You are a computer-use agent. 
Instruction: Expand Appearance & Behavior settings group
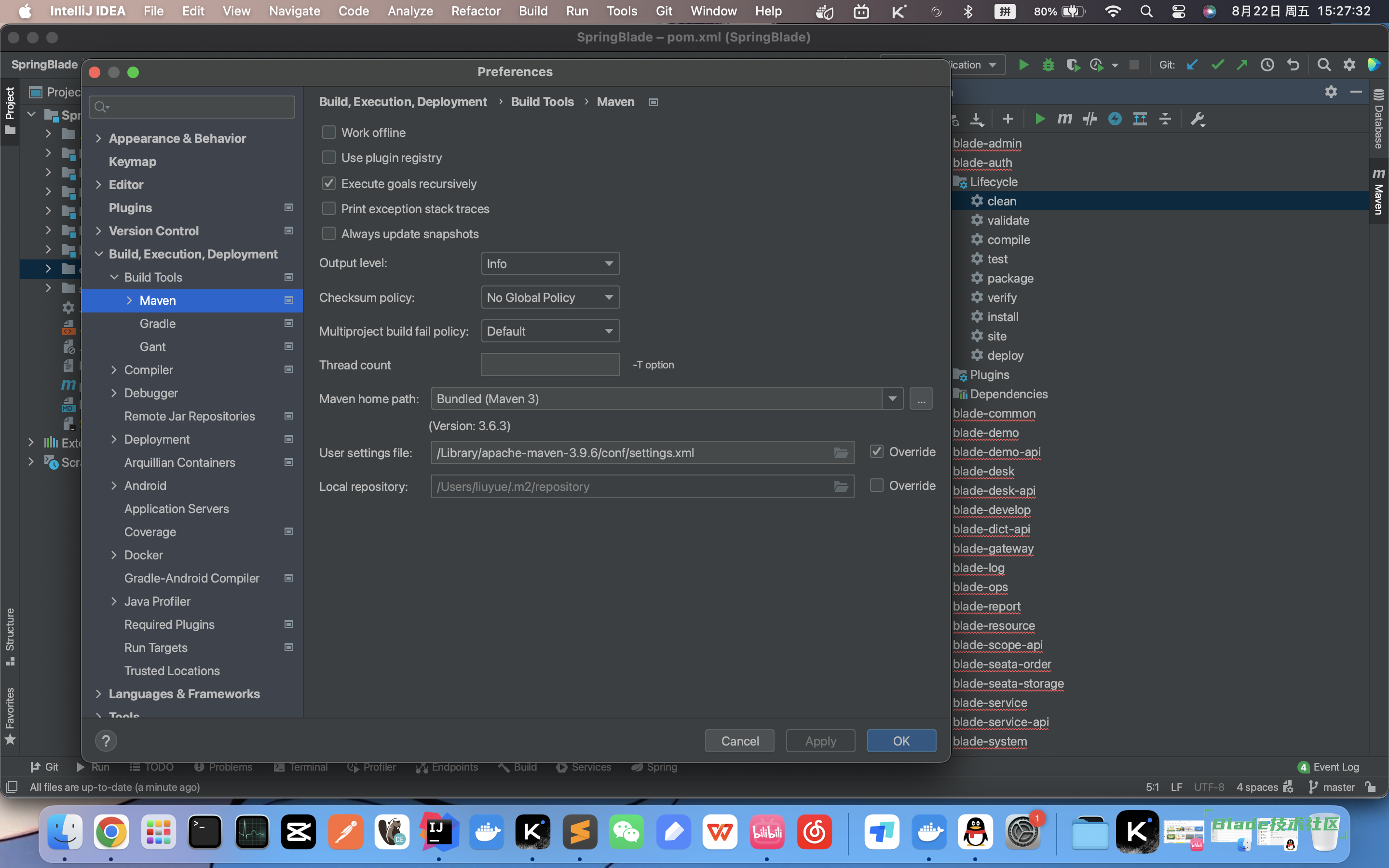pyautogui.click(x=99, y=138)
